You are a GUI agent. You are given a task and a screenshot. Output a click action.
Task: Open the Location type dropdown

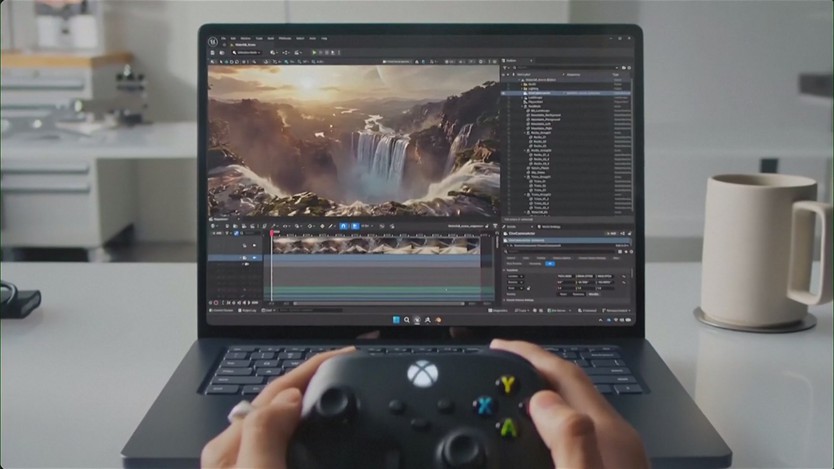click(x=515, y=277)
